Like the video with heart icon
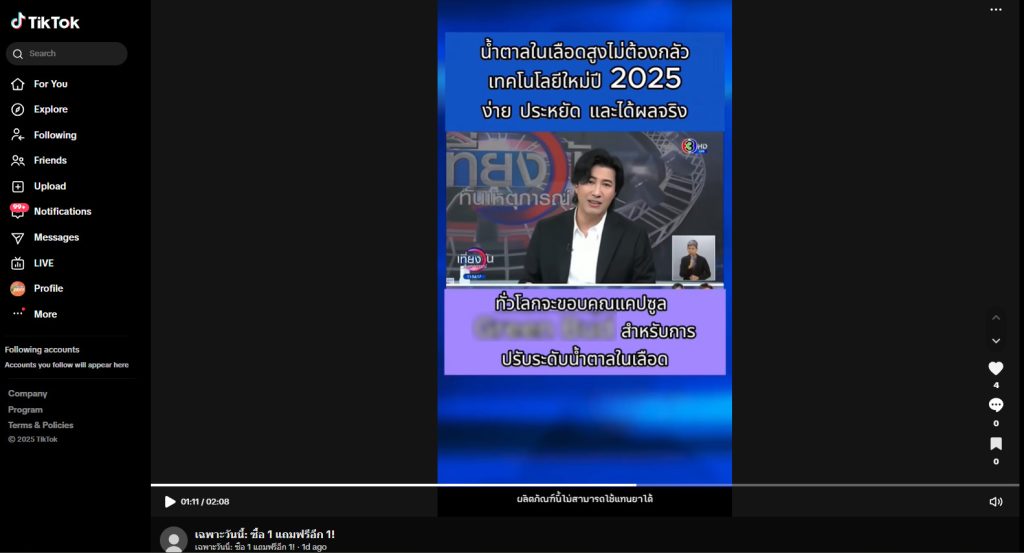The height and width of the screenshot is (553, 1024). tap(995, 369)
